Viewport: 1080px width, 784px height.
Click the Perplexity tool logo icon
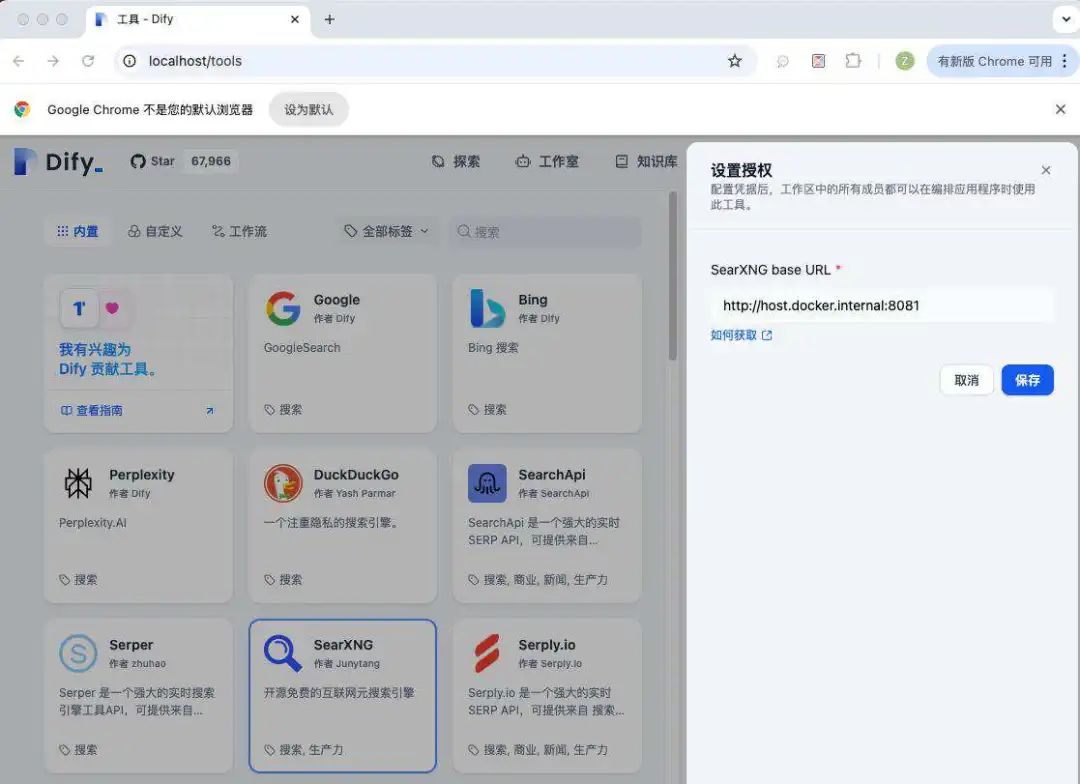coord(78,483)
